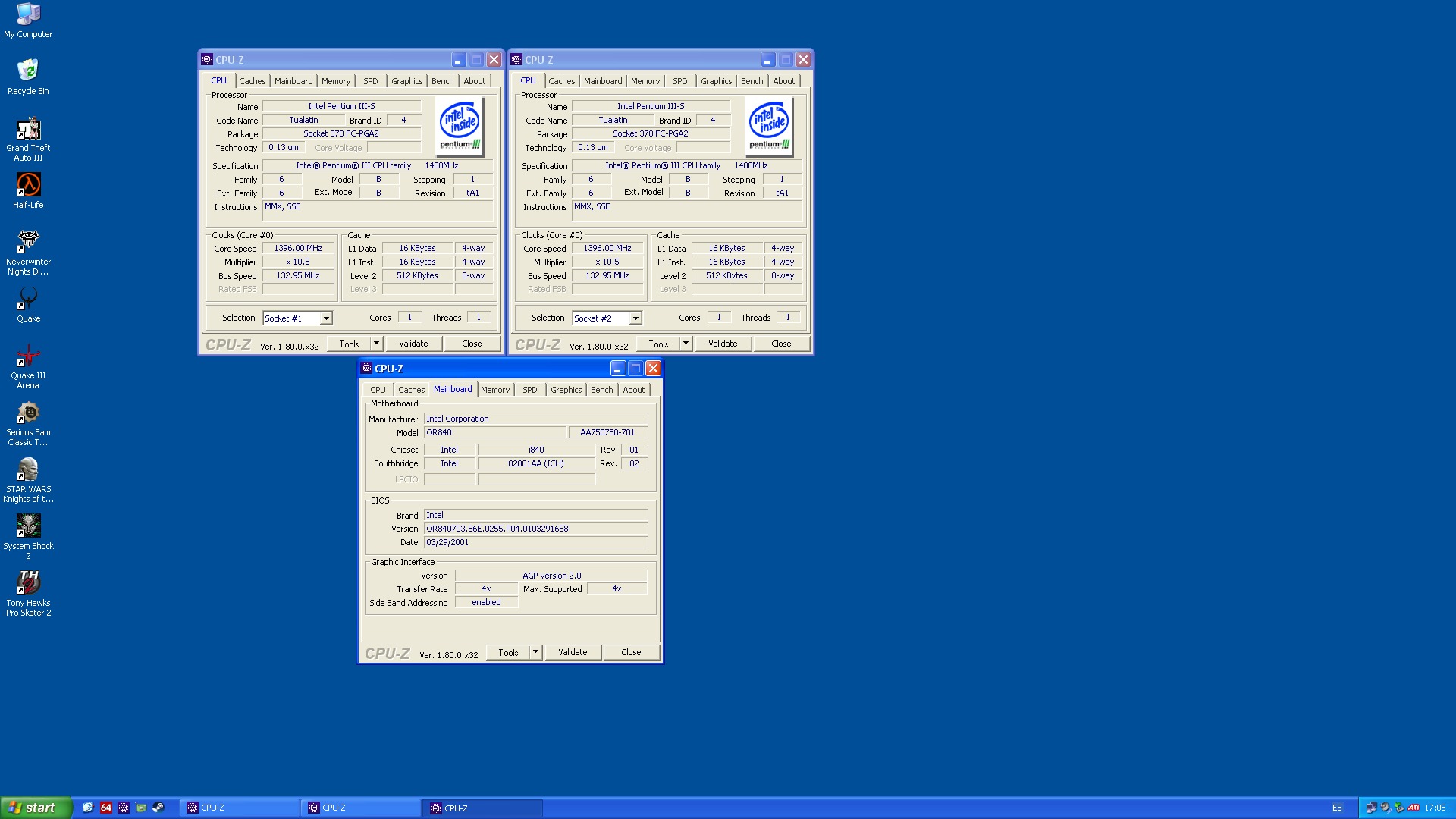Click Close button in Mainboard window
This screenshot has width=1456, height=819.
(x=631, y=652)
